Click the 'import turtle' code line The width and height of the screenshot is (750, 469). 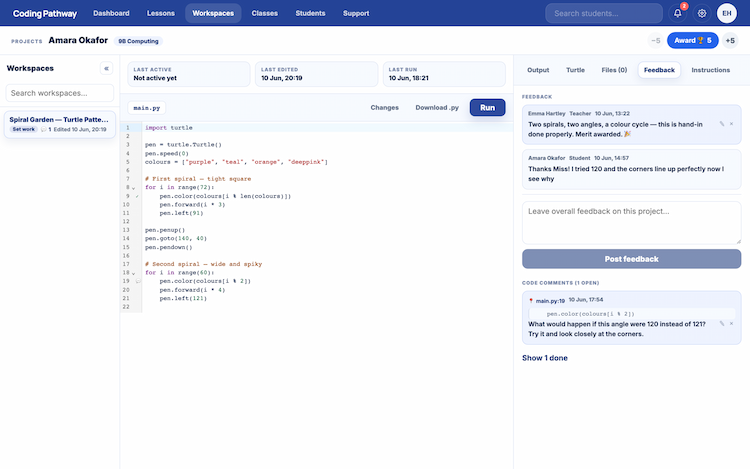pos(169,128)
